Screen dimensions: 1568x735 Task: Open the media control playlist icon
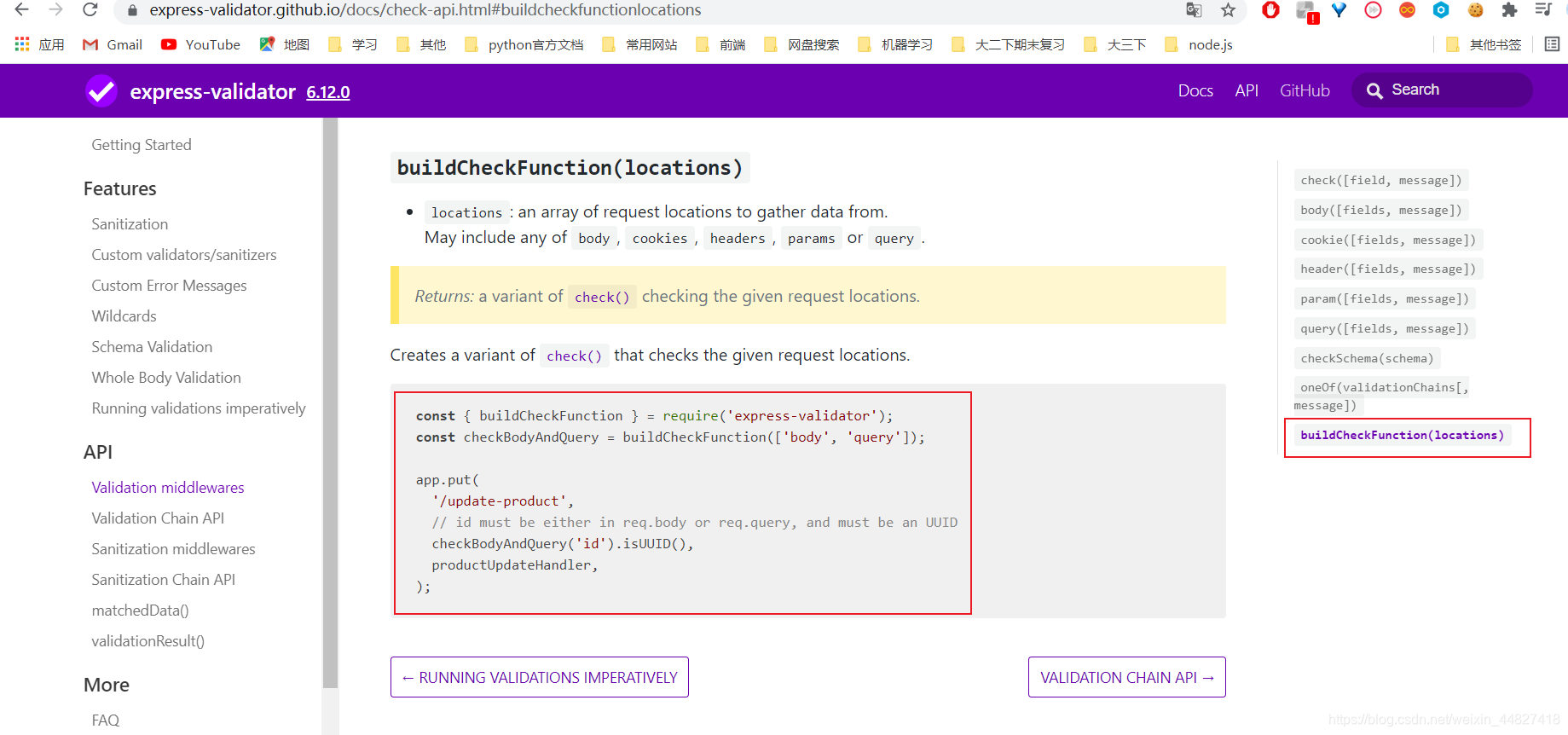pos(1543,10)
